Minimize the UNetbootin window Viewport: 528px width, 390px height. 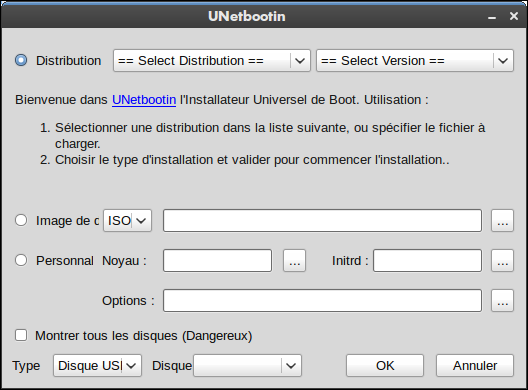492,17
